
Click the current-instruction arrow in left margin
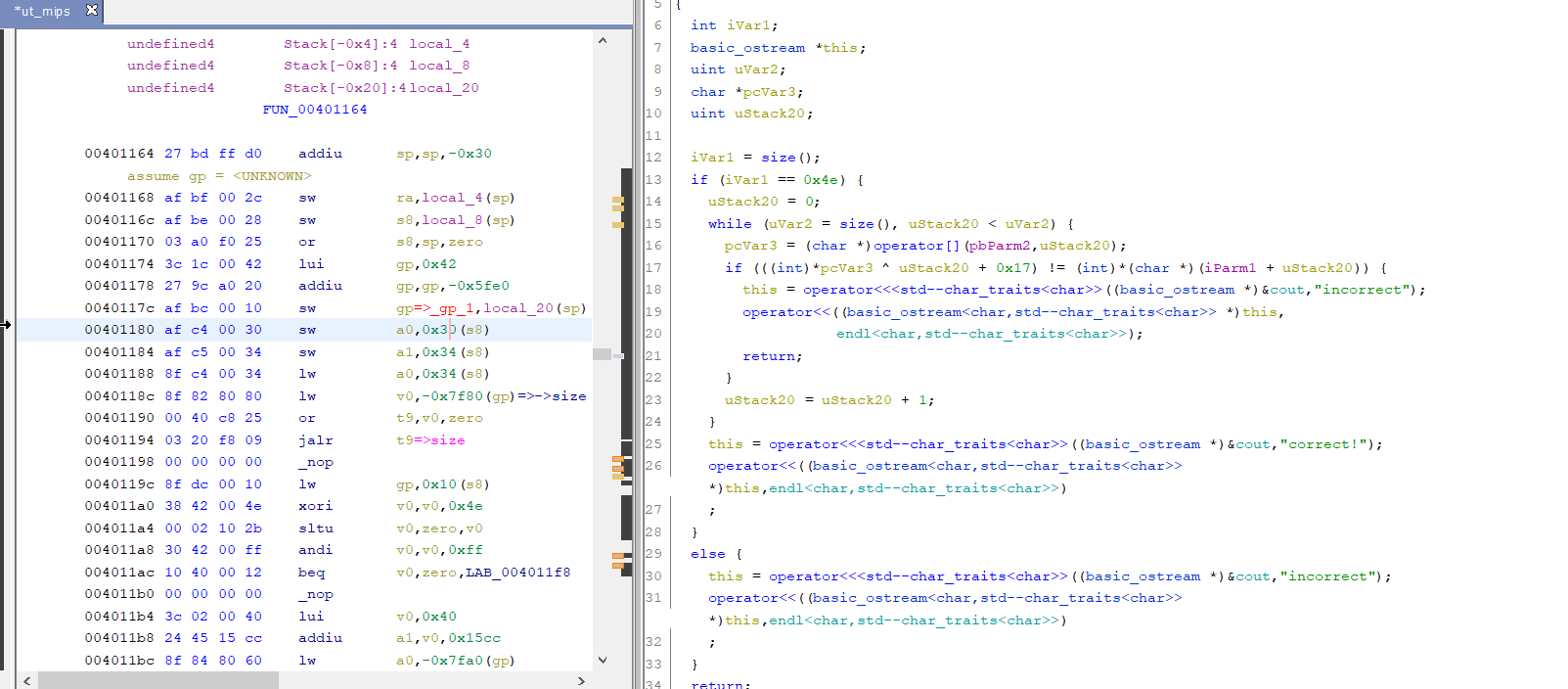point(6,325)
